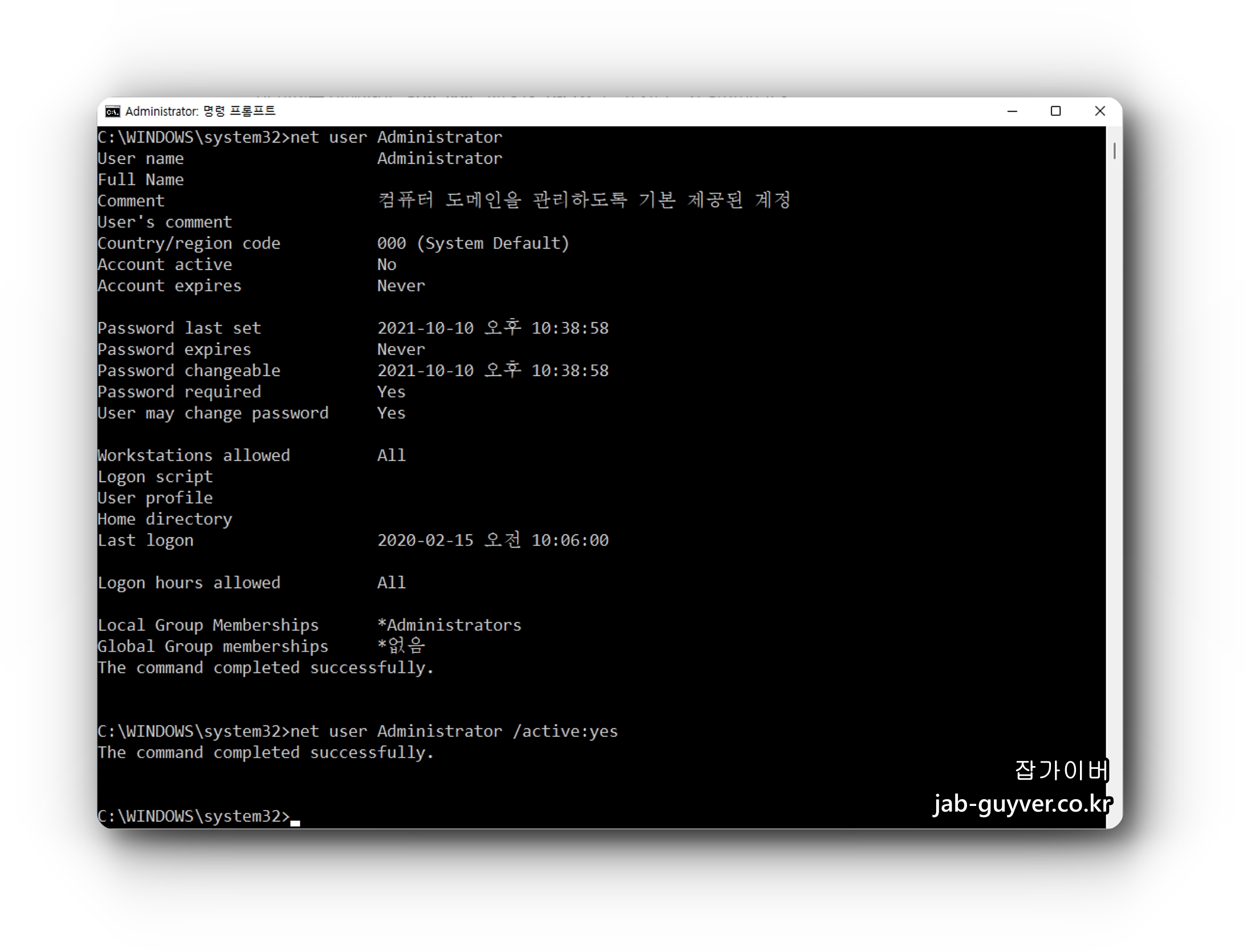Click the Command Prompt icon in title bar
Viewport: 1246px width, 952px height.
tap(112, 111)
